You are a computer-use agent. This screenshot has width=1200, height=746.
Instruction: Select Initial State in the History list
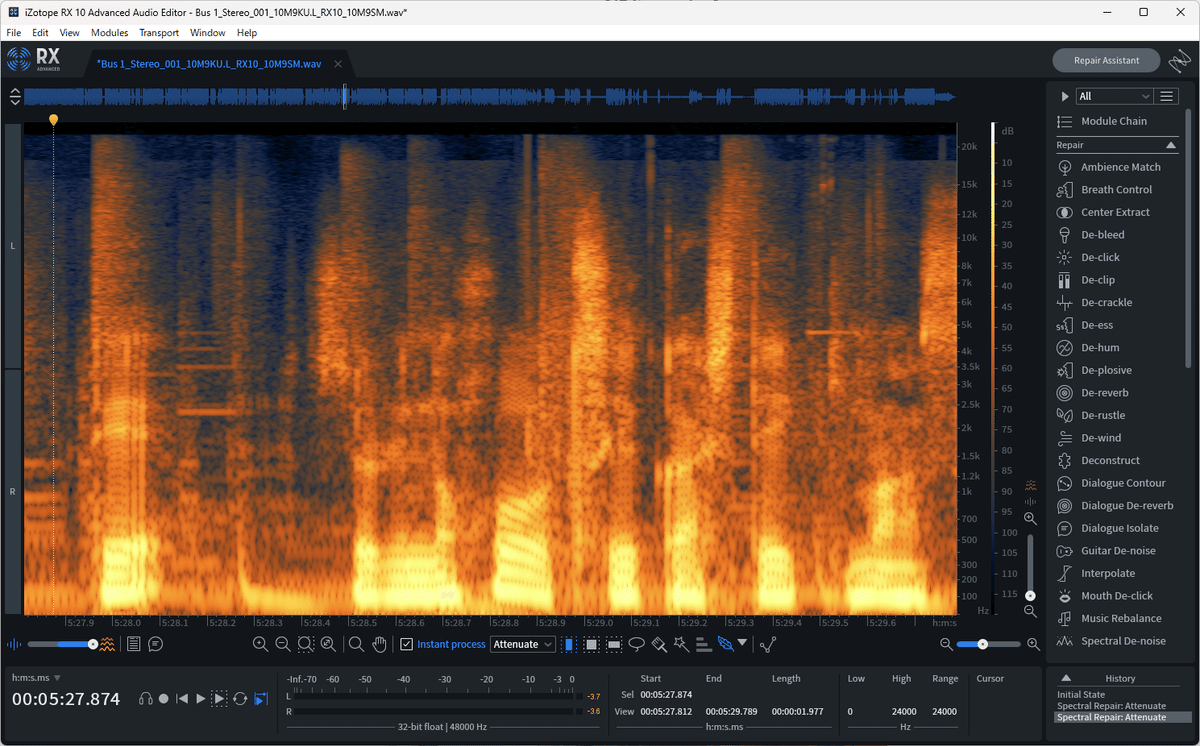click(x=1081, y=695)
